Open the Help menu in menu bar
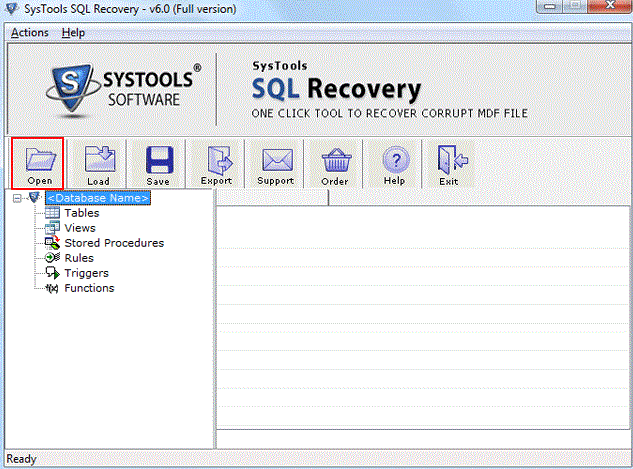This screenshot has width=633, height=469. pos(73,32)
